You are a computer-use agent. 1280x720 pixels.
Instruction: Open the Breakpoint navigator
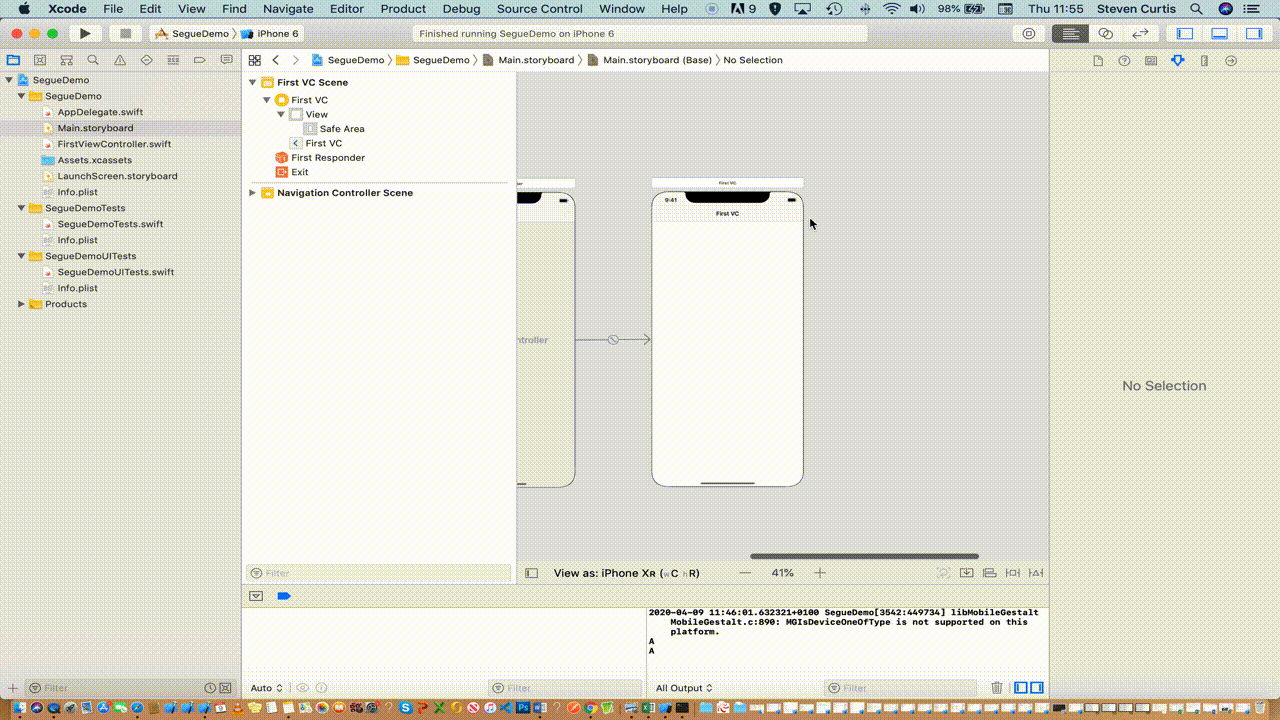point(199,60)
